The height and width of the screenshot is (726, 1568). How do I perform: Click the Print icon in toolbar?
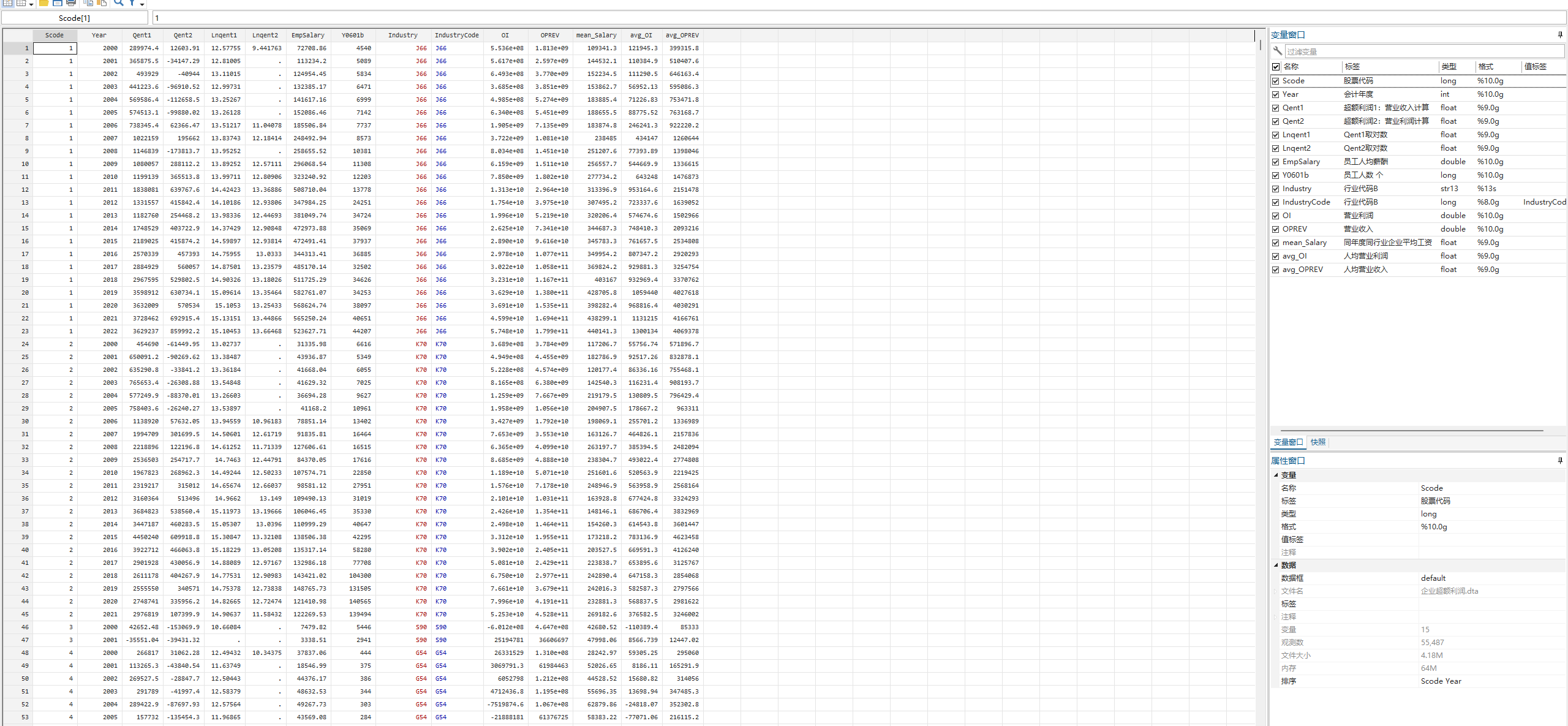point(71,3)
